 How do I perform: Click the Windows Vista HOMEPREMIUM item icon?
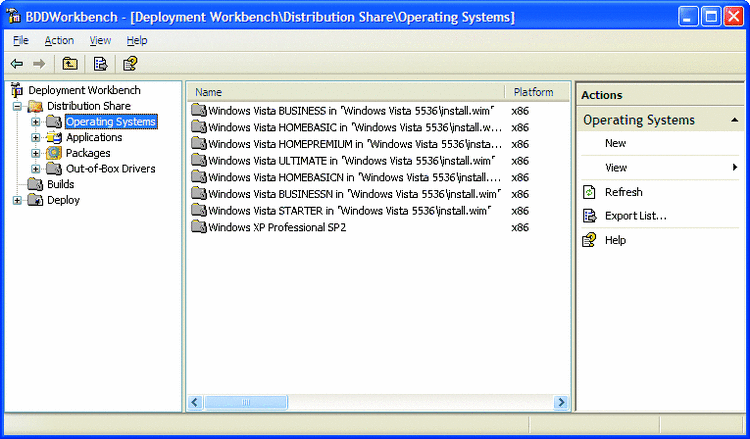coord(199,143)
